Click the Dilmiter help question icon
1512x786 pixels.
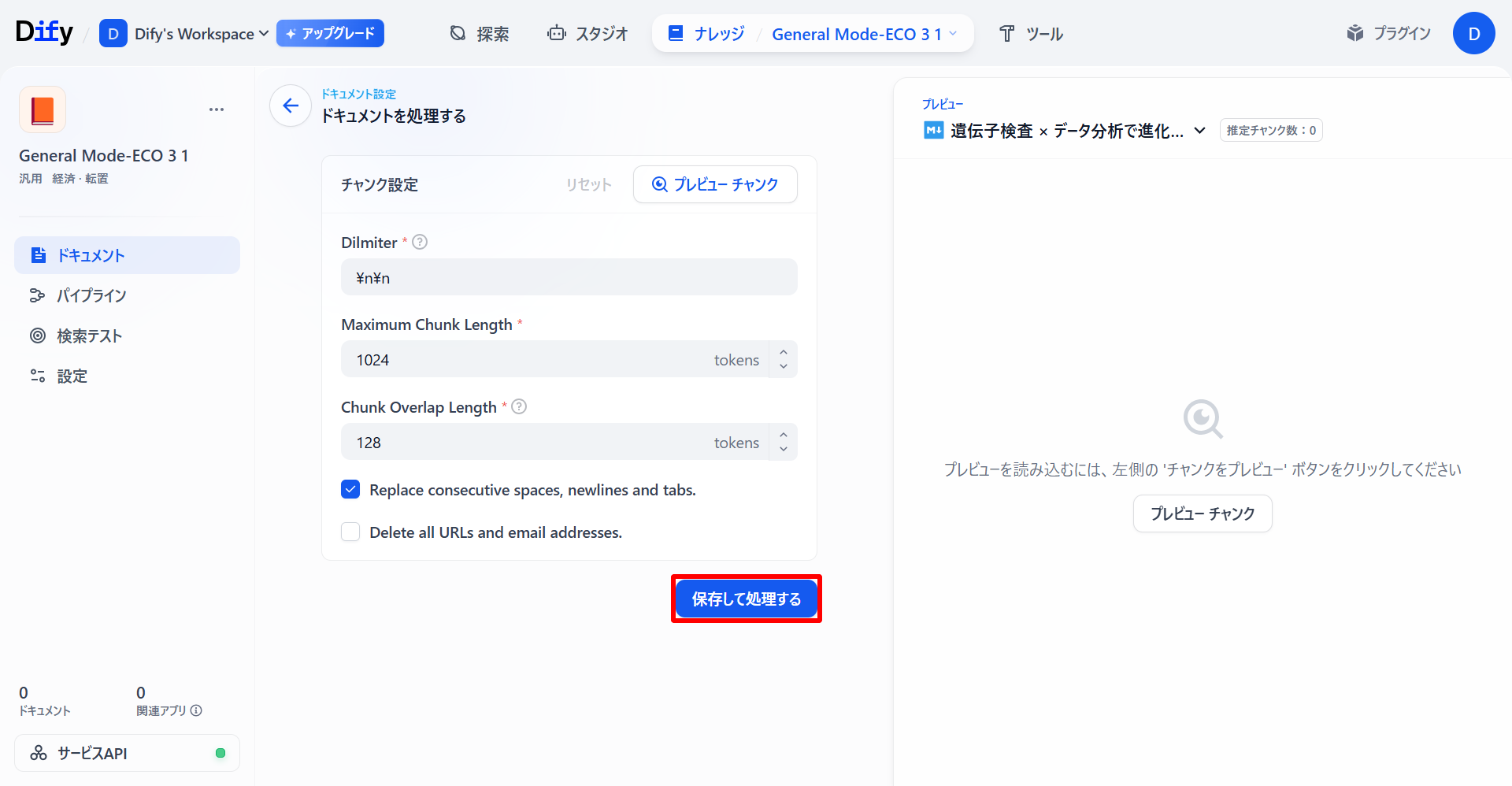point(420,243)
